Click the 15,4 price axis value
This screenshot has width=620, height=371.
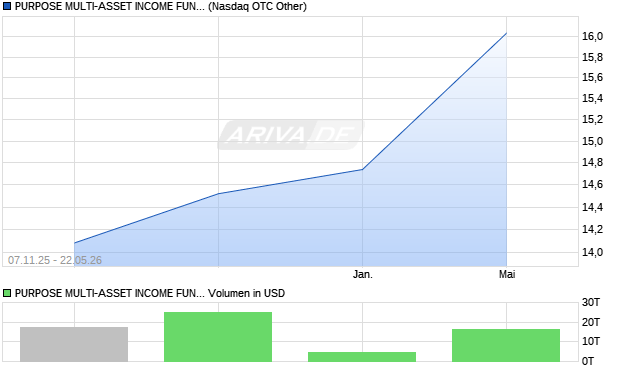click(x=592, y=98)
